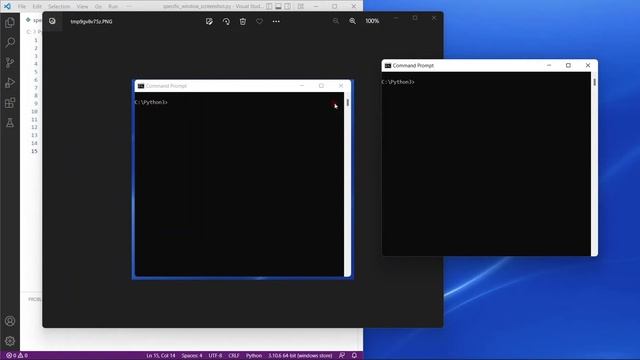The image size is (640, 360).
Task: Open Source Control in the activity bar
Action: tap(10, 62)
